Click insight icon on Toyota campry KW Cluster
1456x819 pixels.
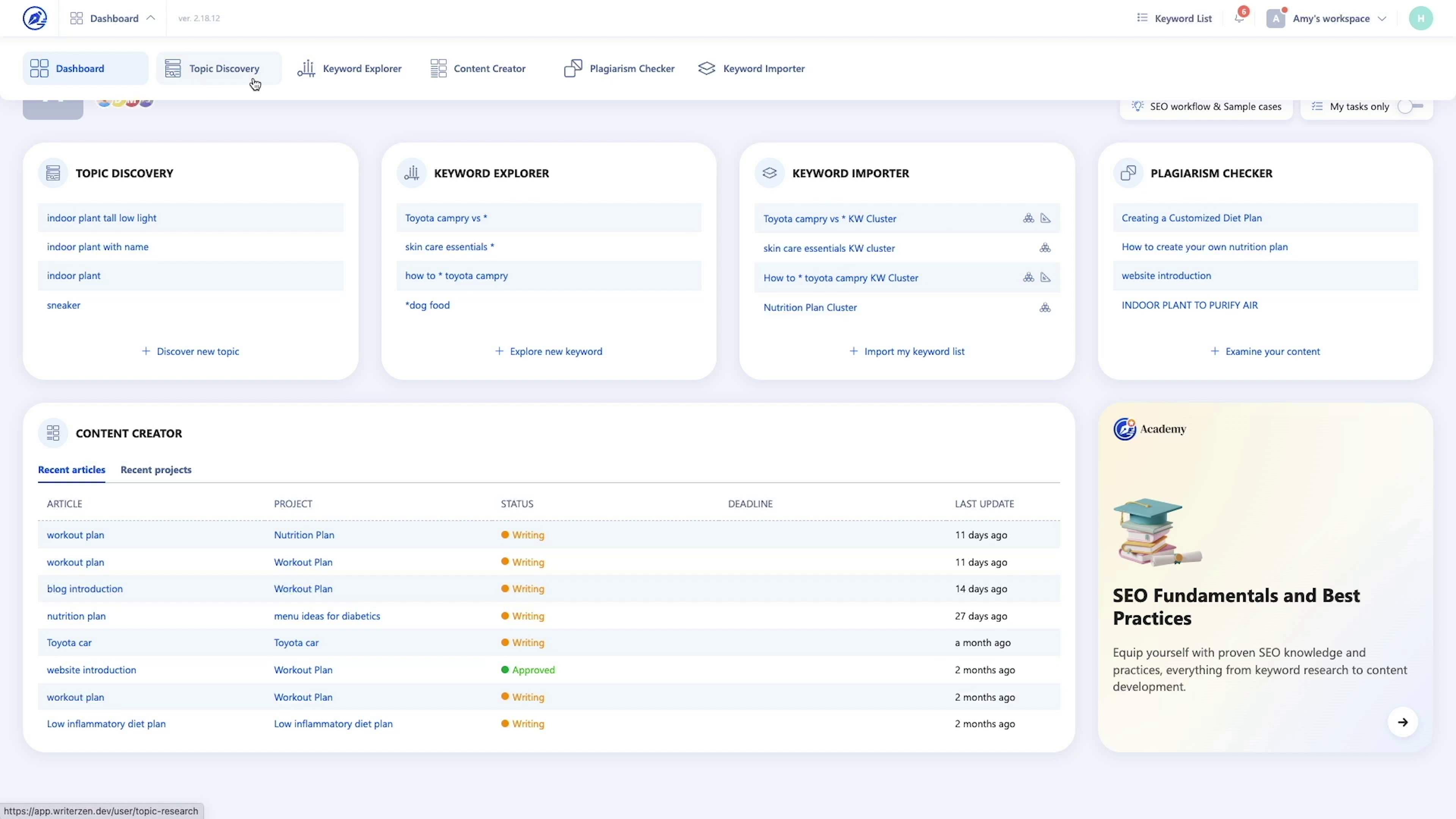[x=1045, y=219]
